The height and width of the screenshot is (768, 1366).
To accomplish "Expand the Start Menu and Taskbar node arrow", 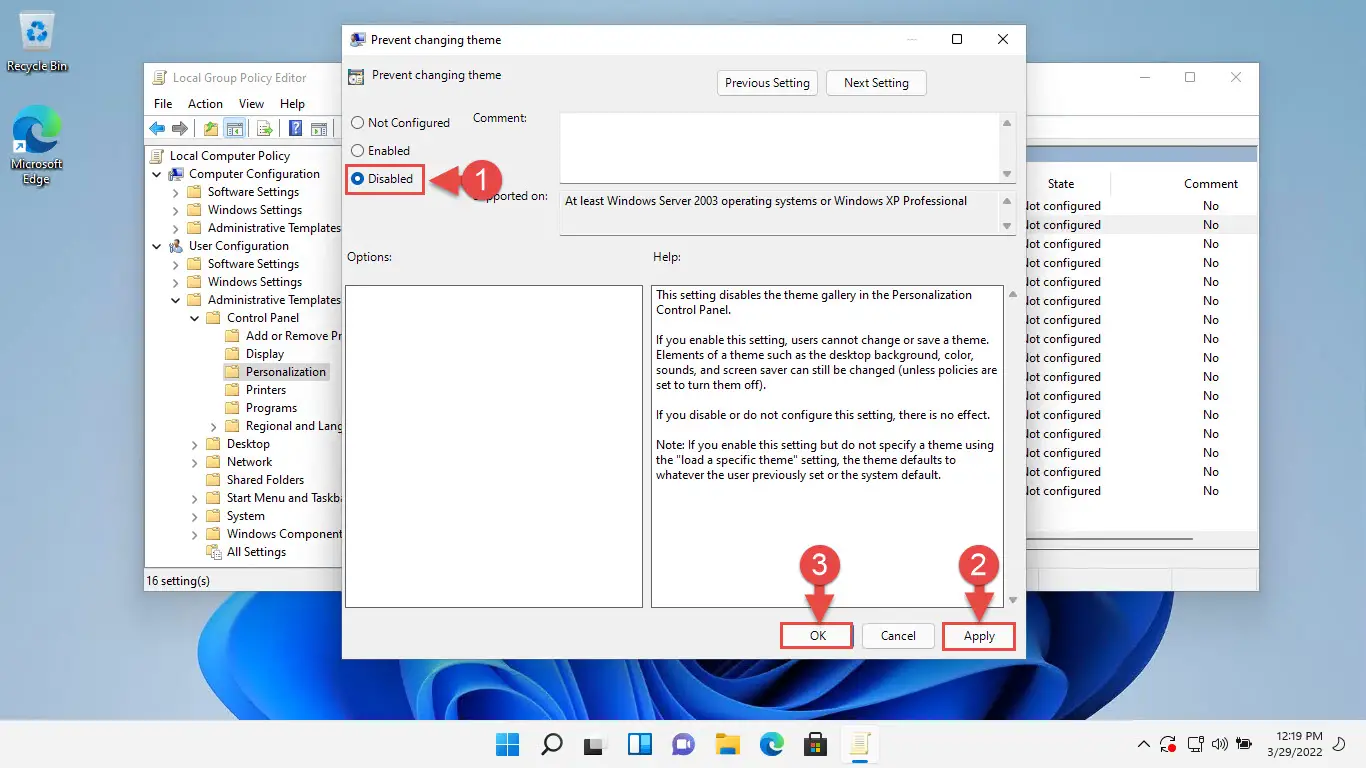I will pyautogui.click(x=195, y=498).
